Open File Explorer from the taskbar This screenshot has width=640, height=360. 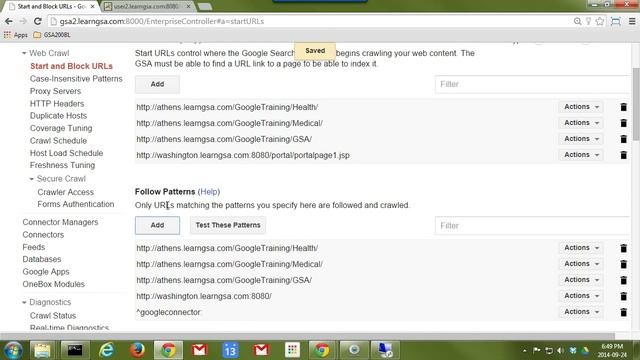(42, 350)
